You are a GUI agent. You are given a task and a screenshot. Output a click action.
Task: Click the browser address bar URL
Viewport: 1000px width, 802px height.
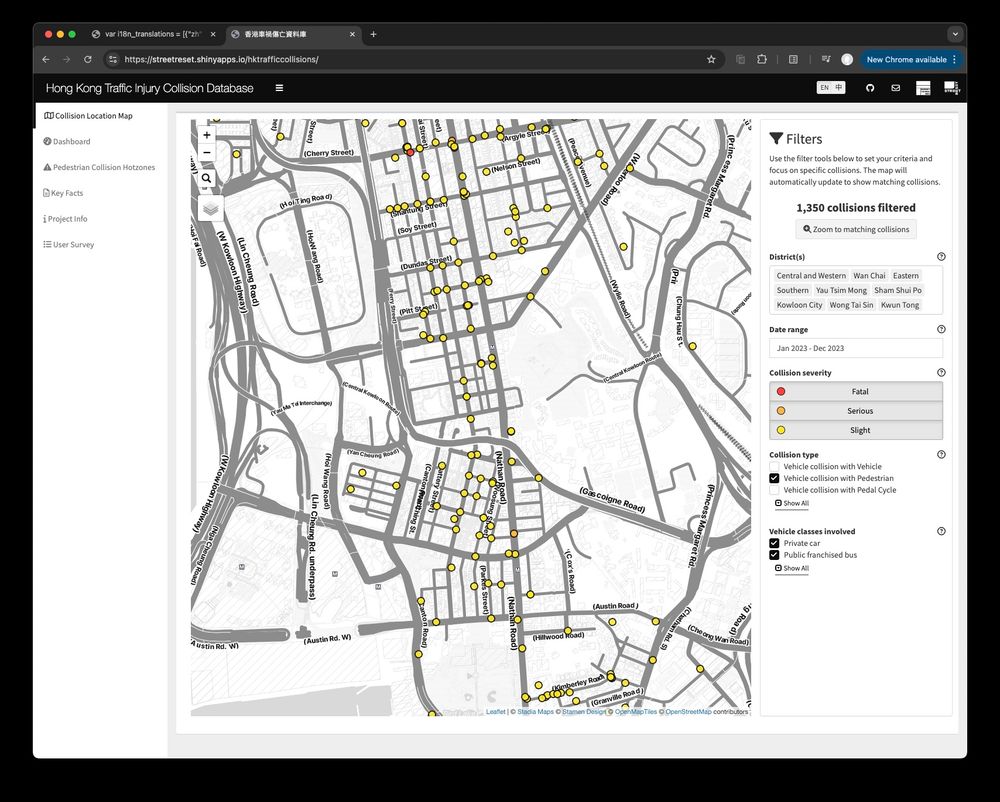point(221,59)
